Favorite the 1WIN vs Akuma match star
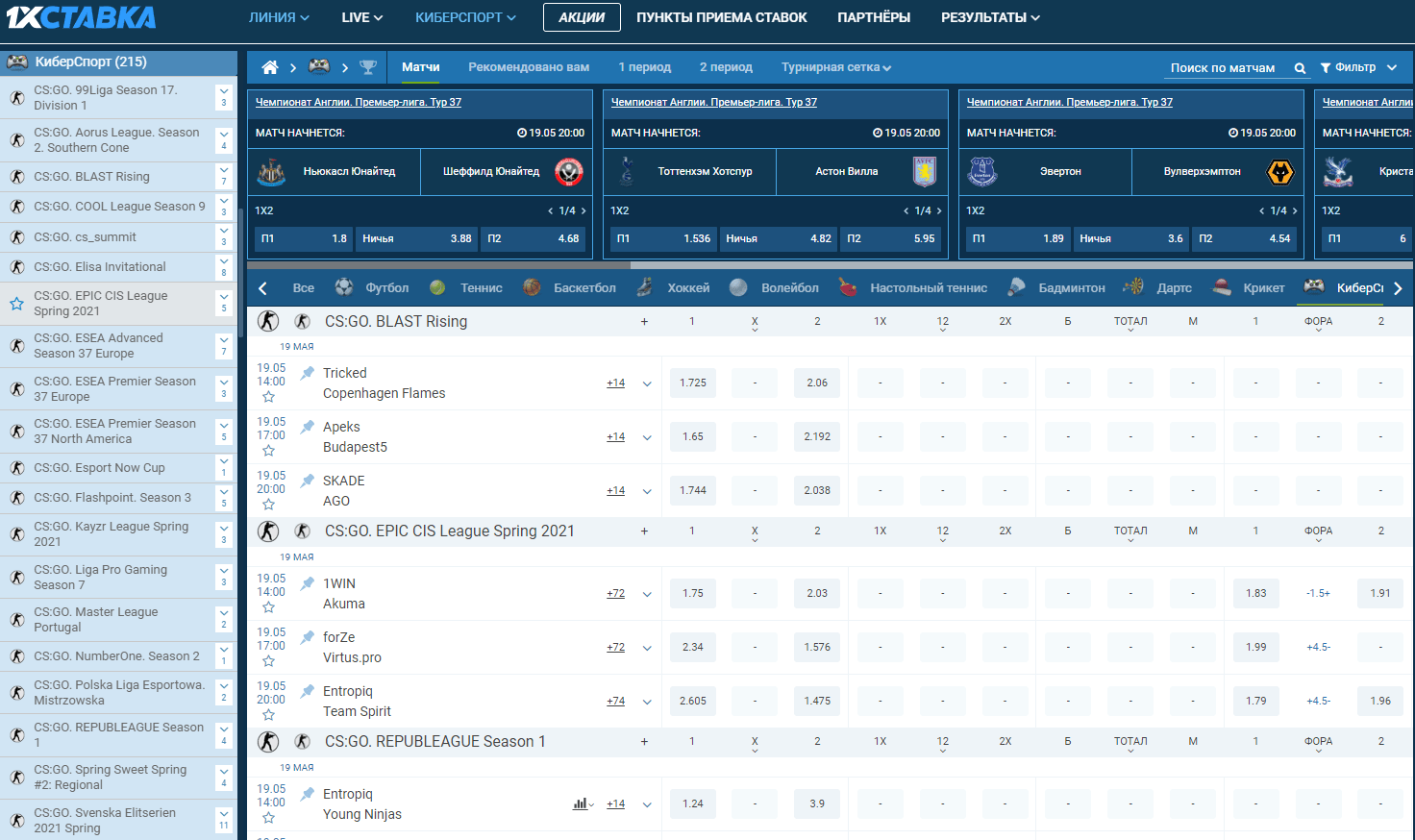 (269, 607)
